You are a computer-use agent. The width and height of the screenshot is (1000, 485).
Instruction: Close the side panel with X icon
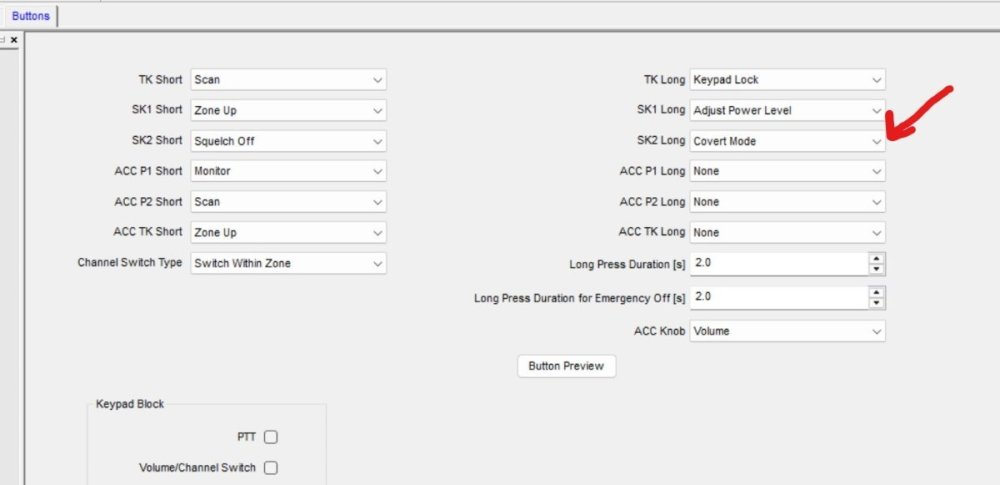tap(14, 40)
